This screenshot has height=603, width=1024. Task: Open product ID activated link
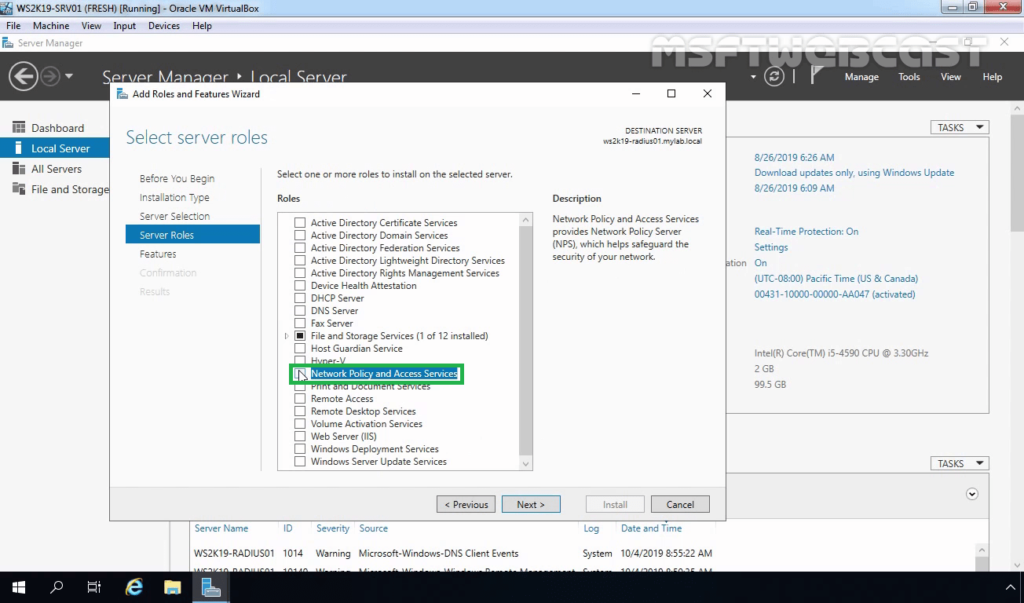[835, 294]
